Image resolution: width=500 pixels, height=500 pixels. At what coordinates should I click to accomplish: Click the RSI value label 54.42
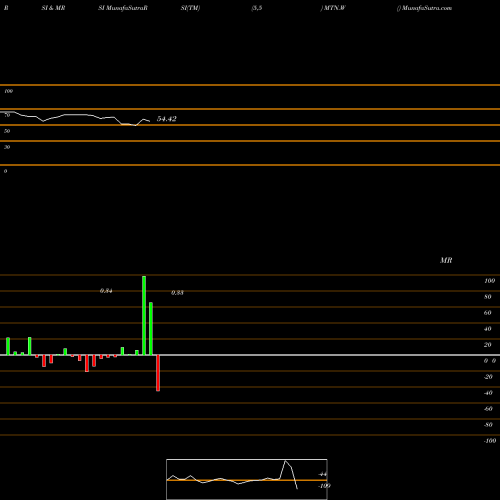click(167, 119)
